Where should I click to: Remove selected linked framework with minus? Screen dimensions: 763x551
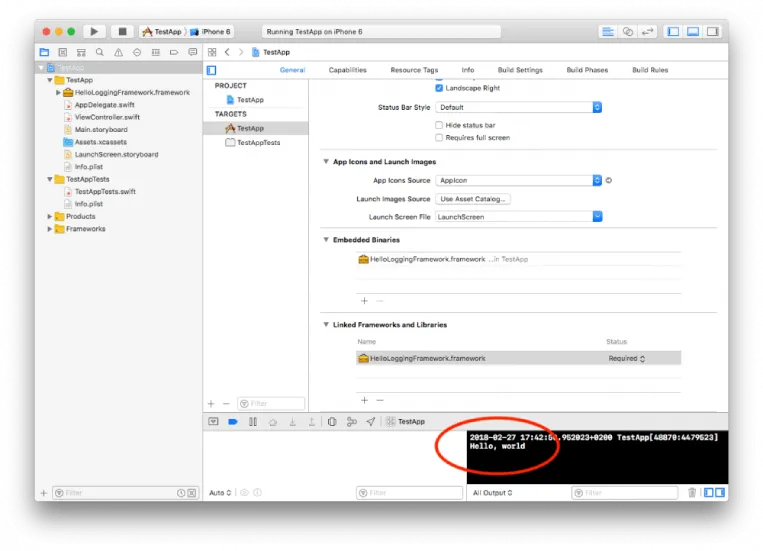[380, 400]
